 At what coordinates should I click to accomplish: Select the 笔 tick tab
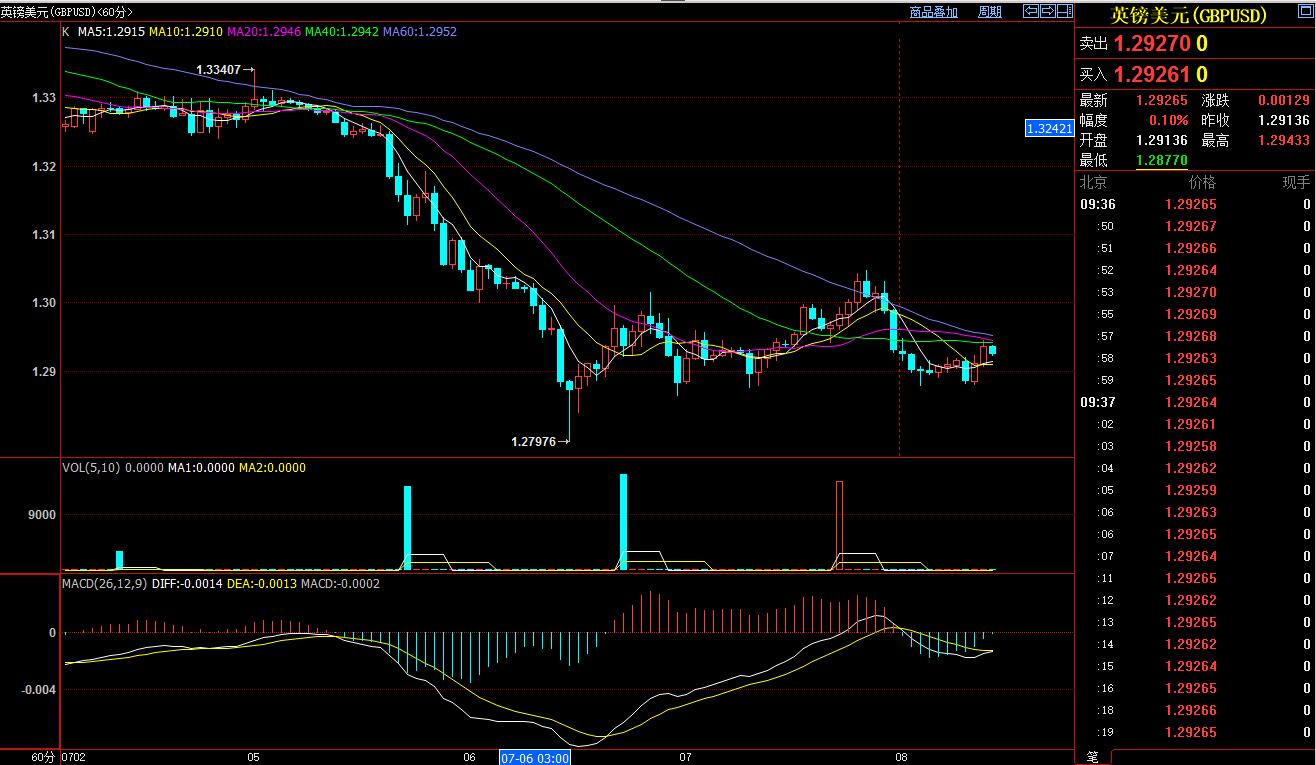click(x=1092, y=756)
